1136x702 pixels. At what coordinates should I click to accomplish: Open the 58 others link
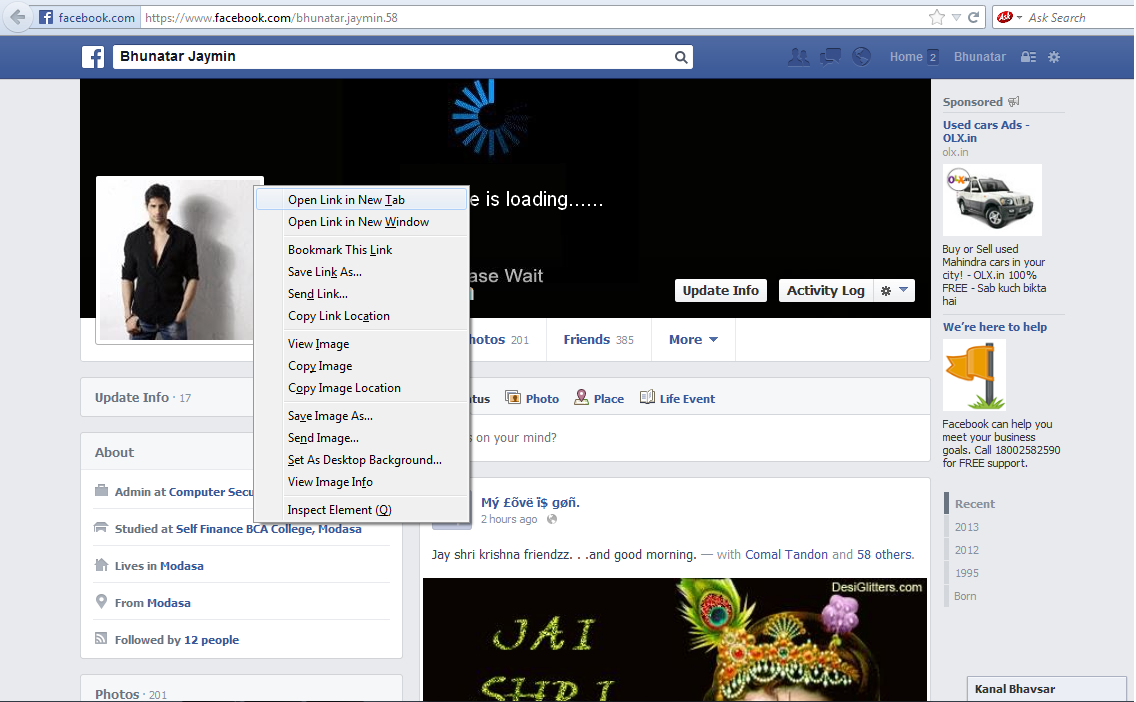tap(884, 554)
